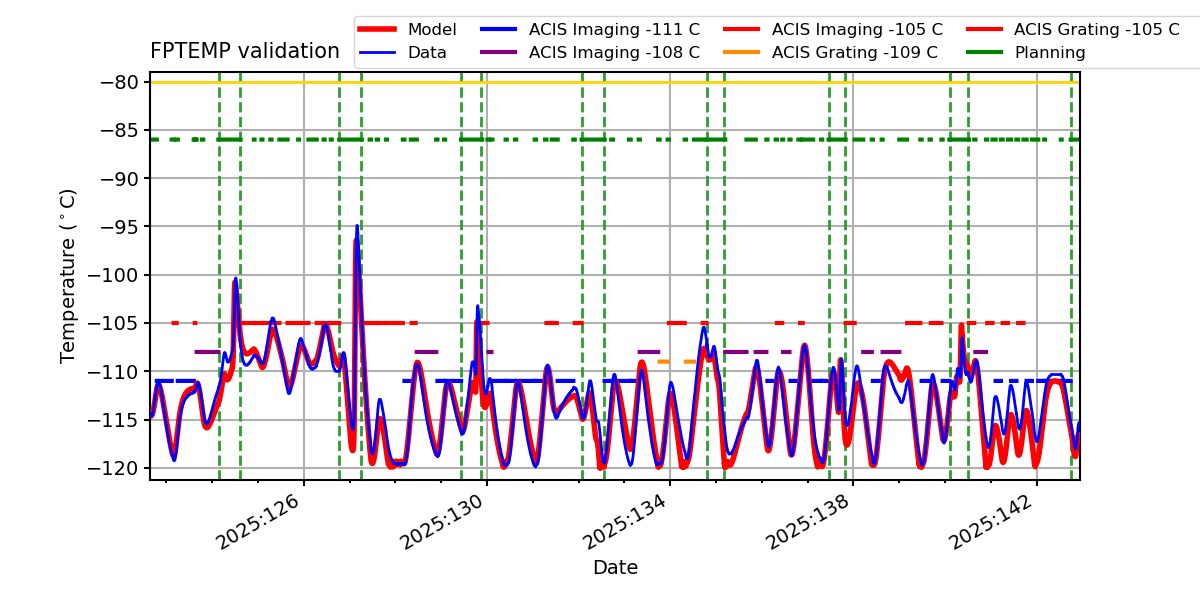Click the 2025:130 date tick label
Screen dimensions: 1200x600
443,520
